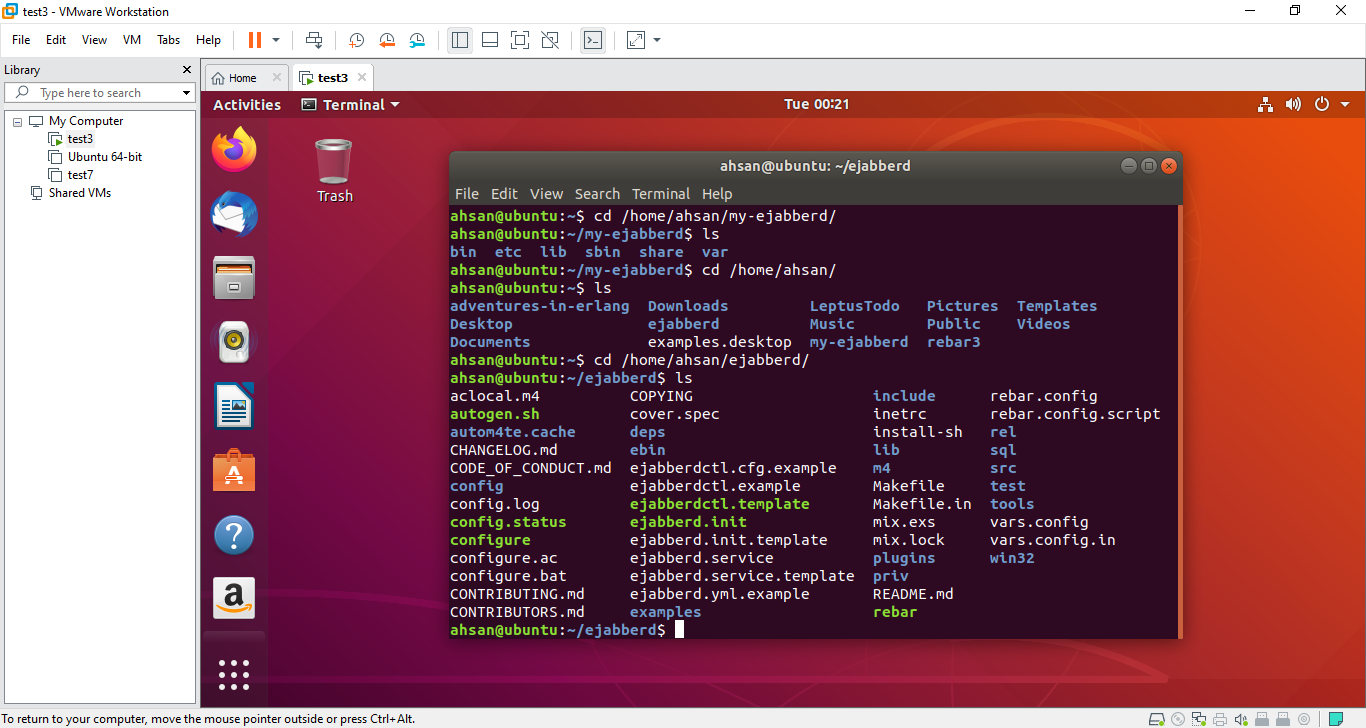Open the Tabs menu
1366x728 pixels.
click(169, 40)
